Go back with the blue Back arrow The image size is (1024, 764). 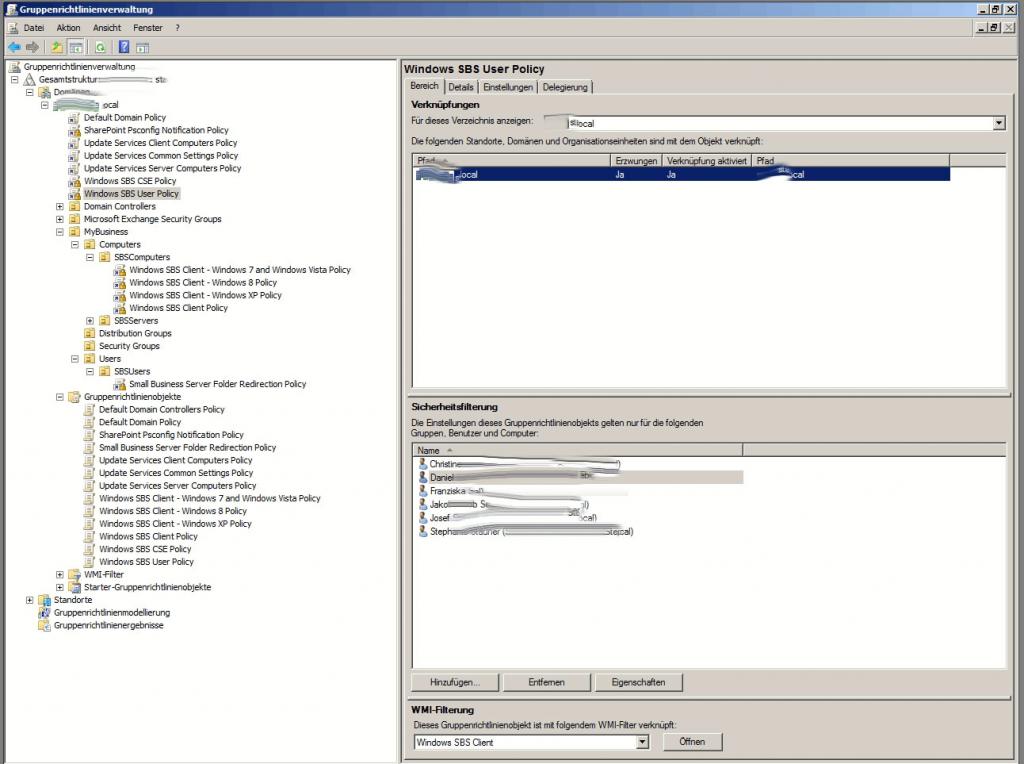click(x=14, y=47)
